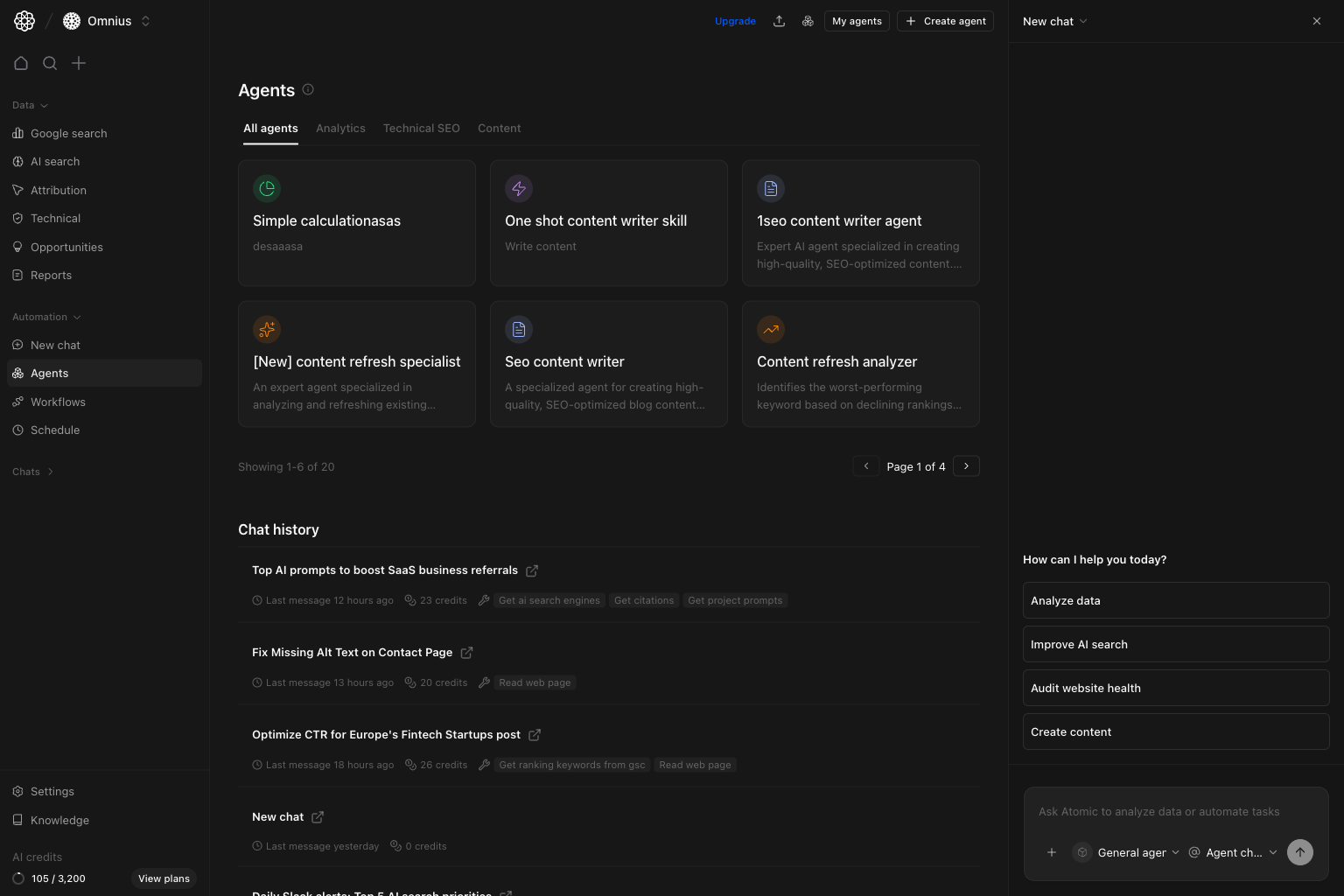Switch to the Analytics tab

[340, 128]
